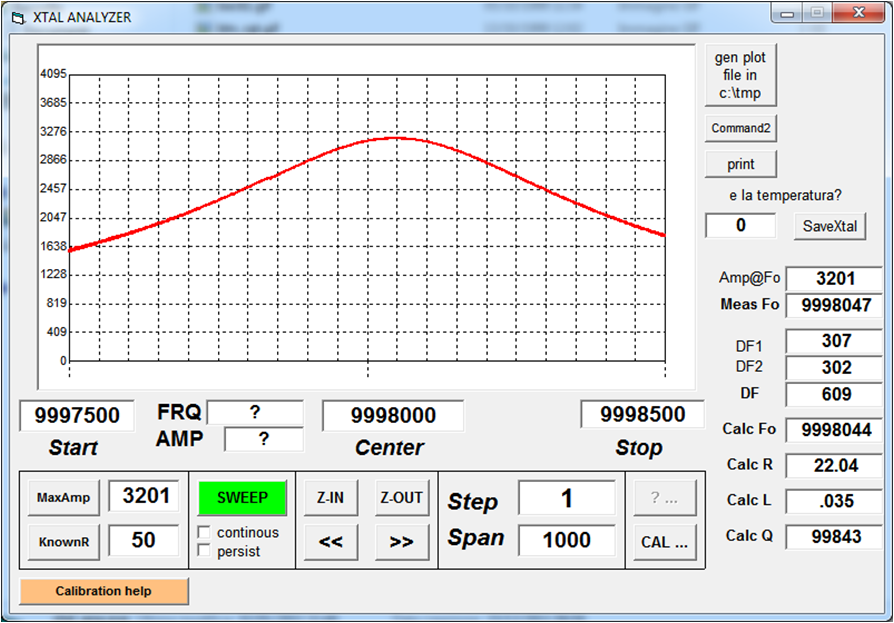Minimize the XTAL ANALYZER window
This screenshot has height=623, width=894.
(787, 13)
